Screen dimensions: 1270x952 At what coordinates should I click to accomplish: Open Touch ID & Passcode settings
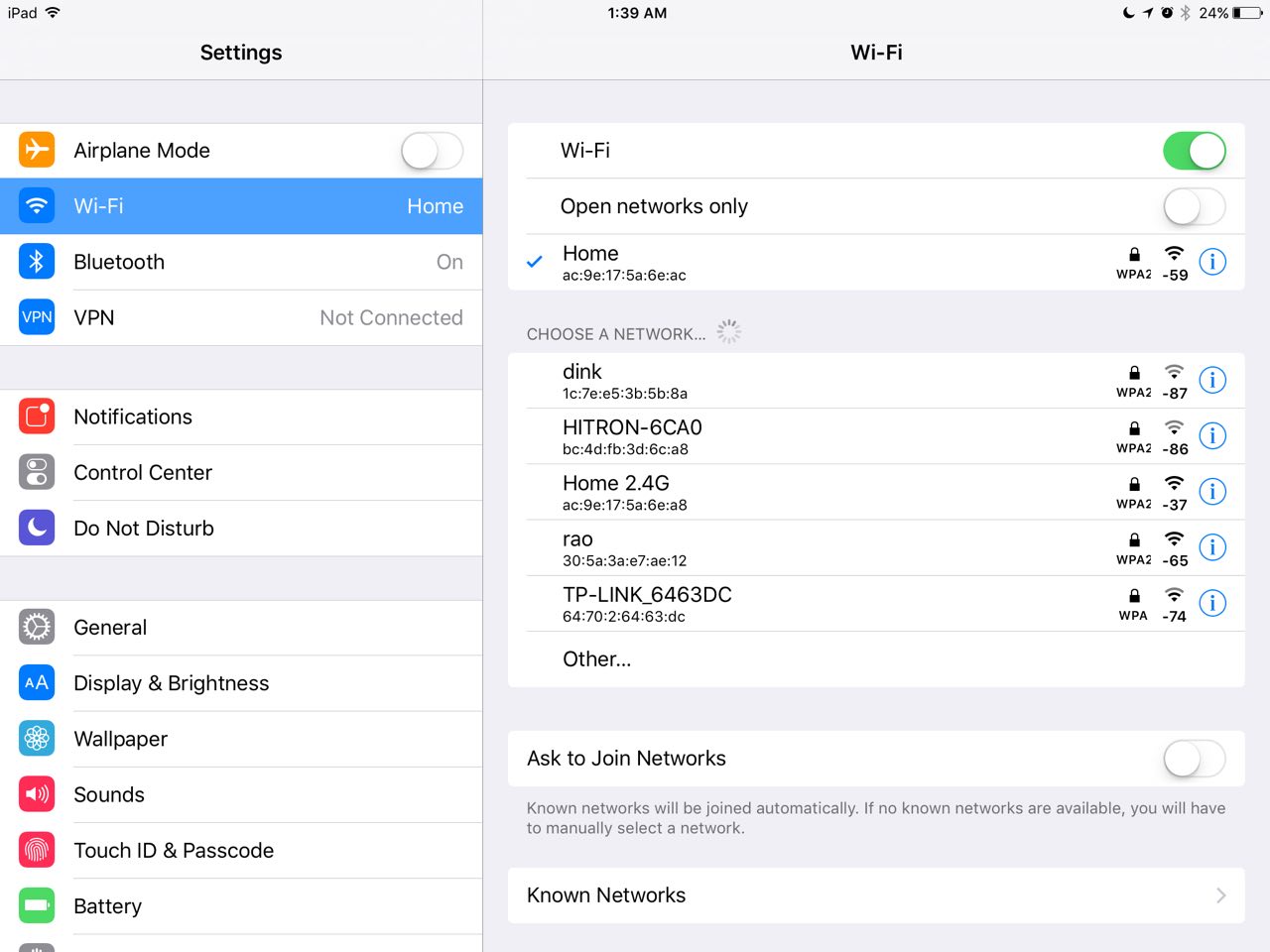241,850
